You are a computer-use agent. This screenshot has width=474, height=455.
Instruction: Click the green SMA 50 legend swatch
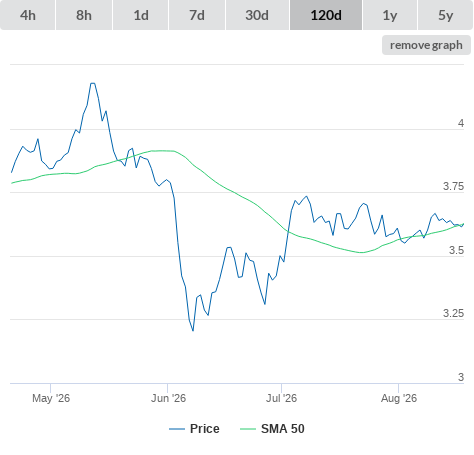248,429
